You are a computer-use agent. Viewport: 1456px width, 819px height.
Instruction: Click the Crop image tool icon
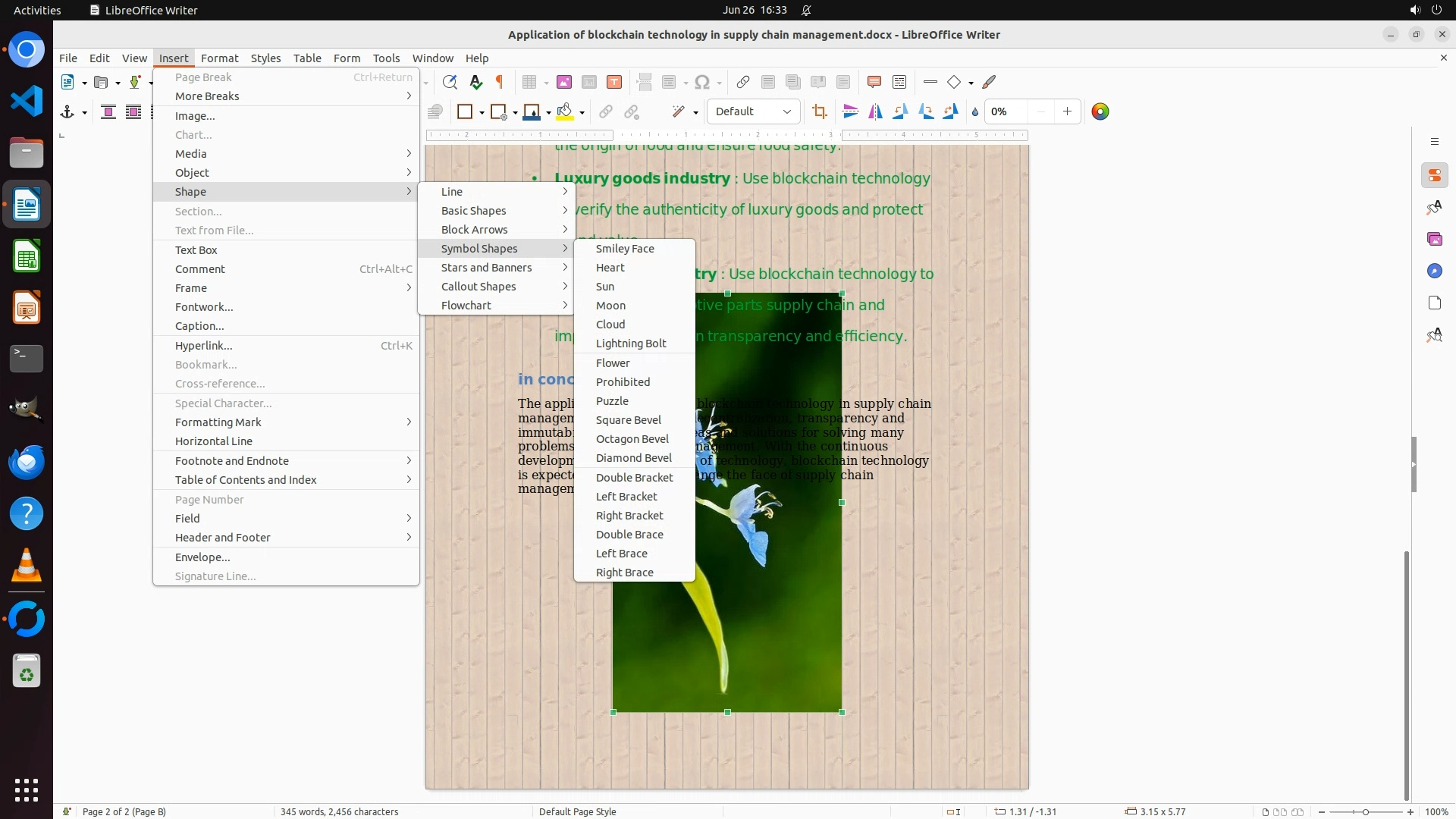(x=819, y=111)
